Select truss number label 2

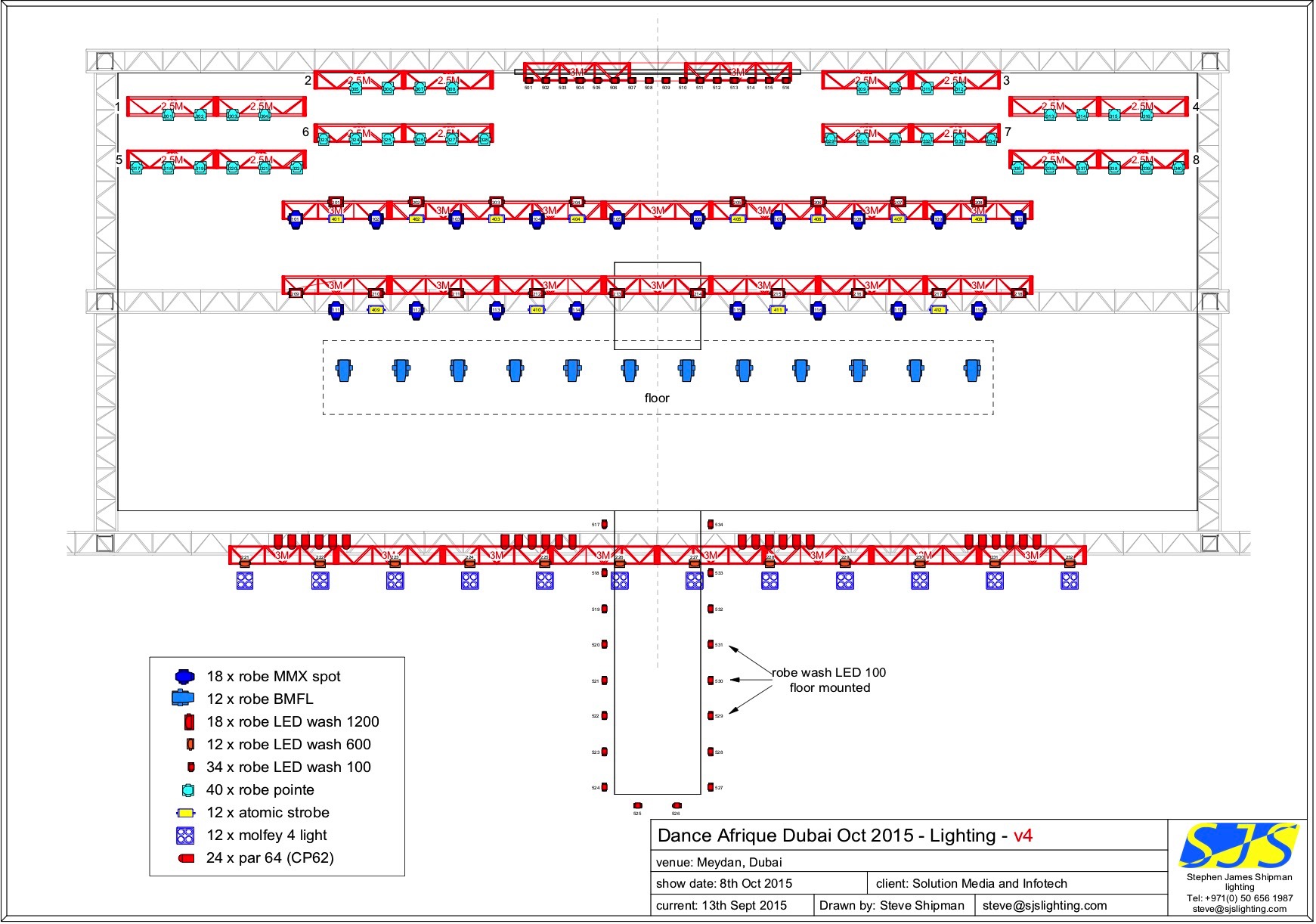(308, 80)
